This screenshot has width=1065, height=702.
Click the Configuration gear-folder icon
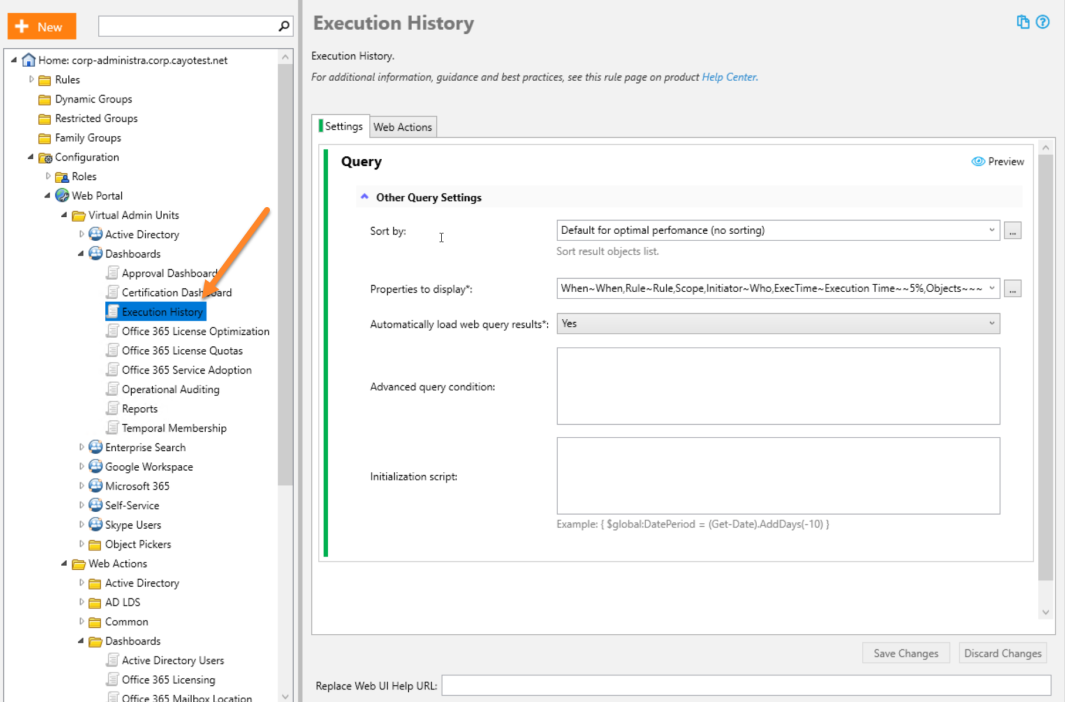point(46,158)
